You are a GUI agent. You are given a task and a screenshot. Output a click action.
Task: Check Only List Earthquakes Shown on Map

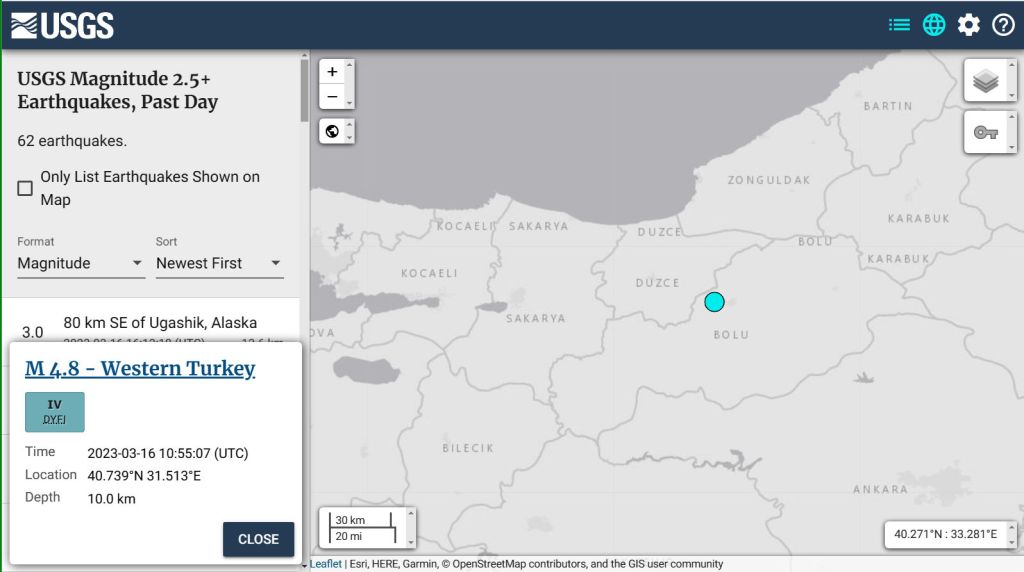(x=25, y=188)
